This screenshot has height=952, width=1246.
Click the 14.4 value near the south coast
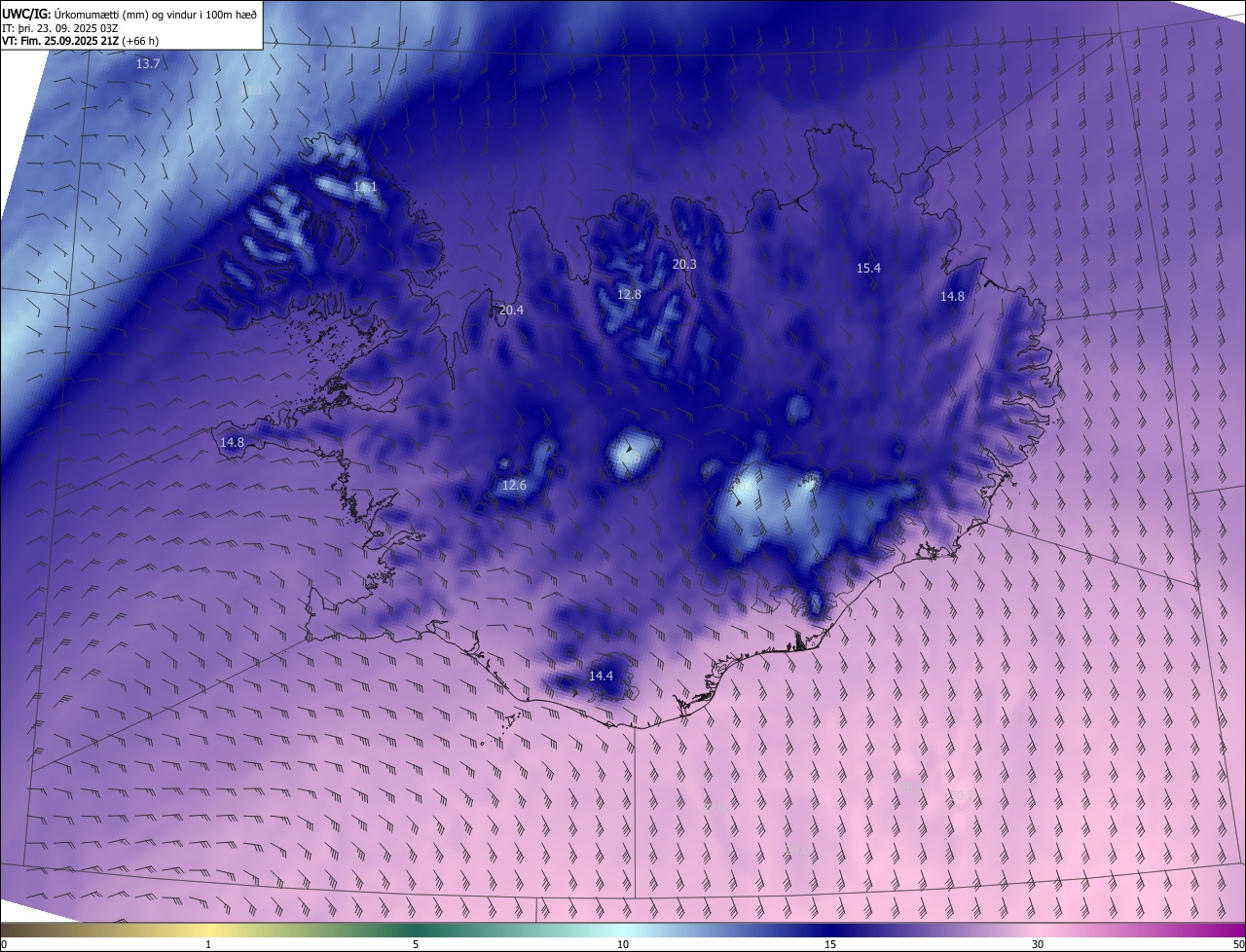(602, 676)
